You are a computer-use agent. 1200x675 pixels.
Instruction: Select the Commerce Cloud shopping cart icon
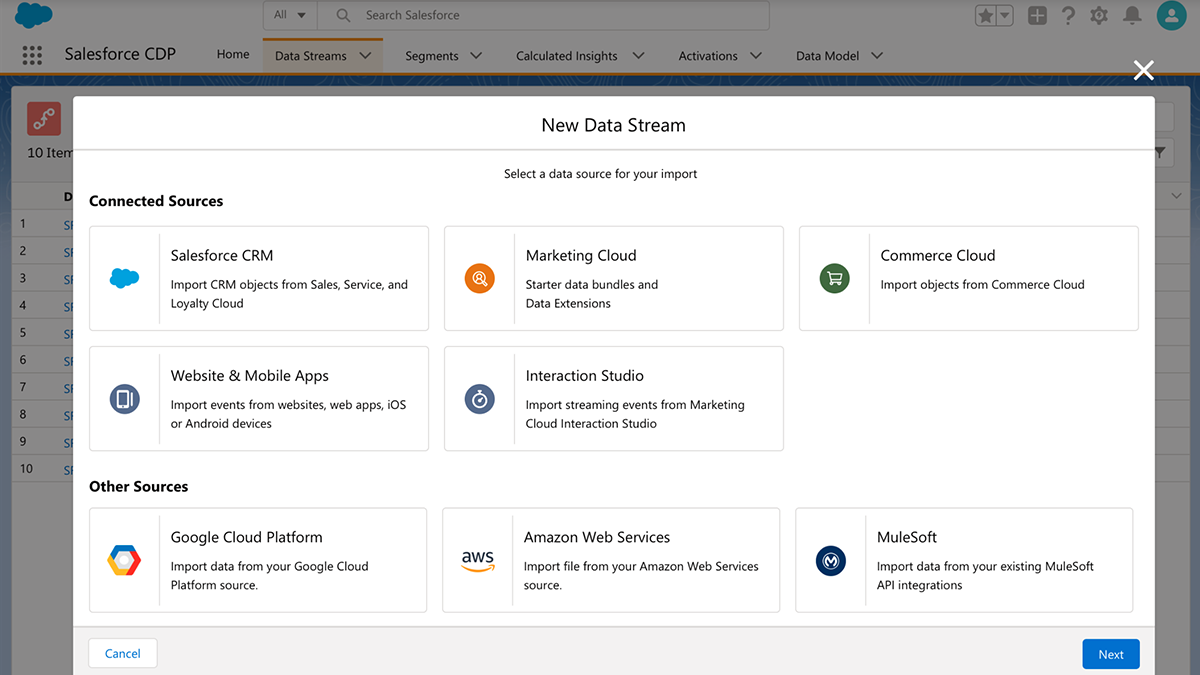[x=835, y=279]
